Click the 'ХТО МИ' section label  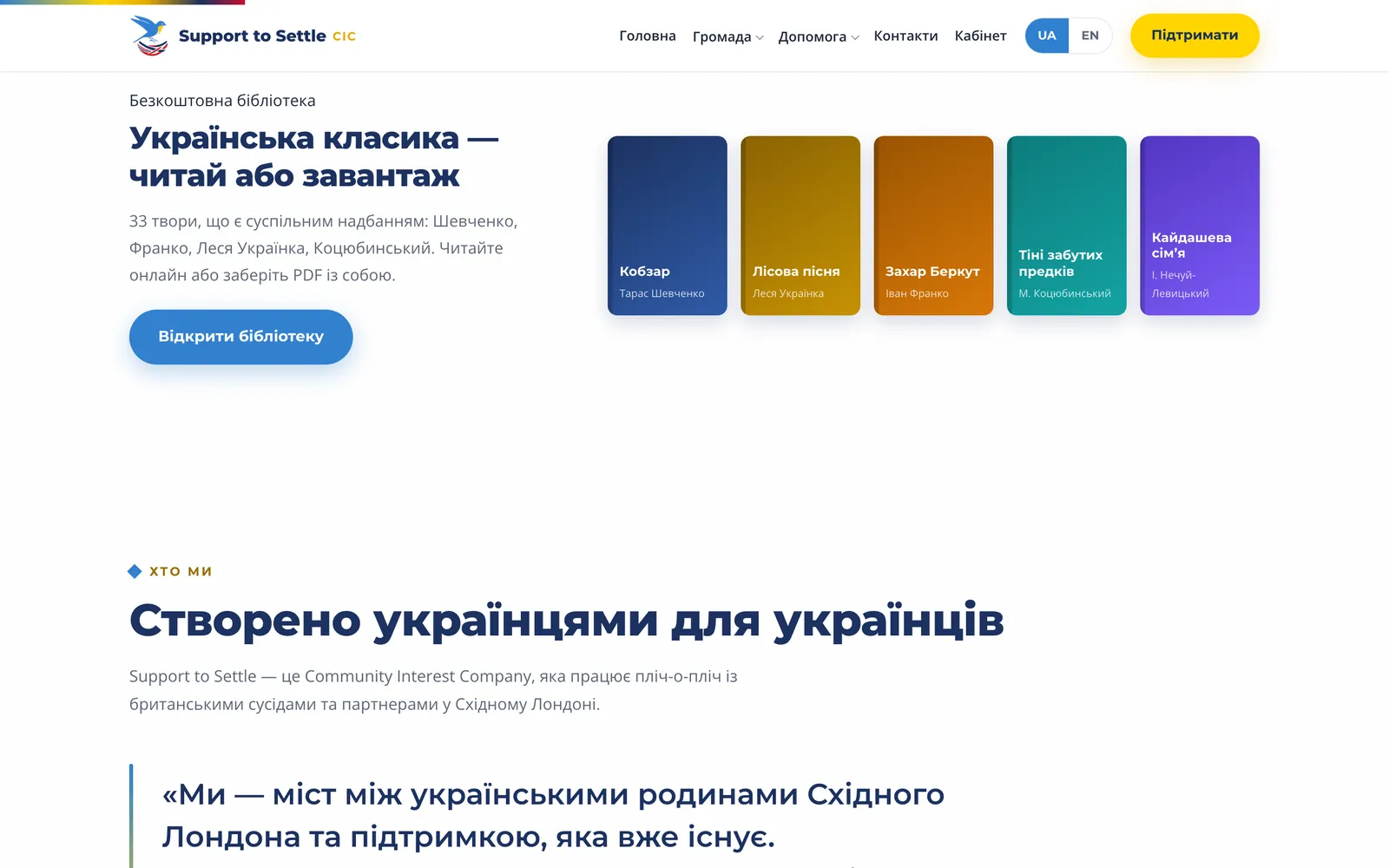181,571
